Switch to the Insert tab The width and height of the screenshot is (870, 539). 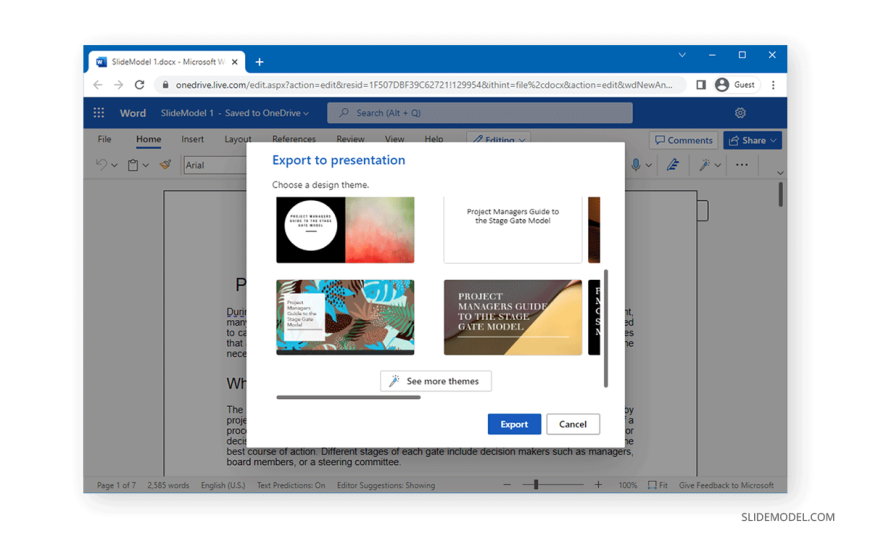click(x=193, y=139)
